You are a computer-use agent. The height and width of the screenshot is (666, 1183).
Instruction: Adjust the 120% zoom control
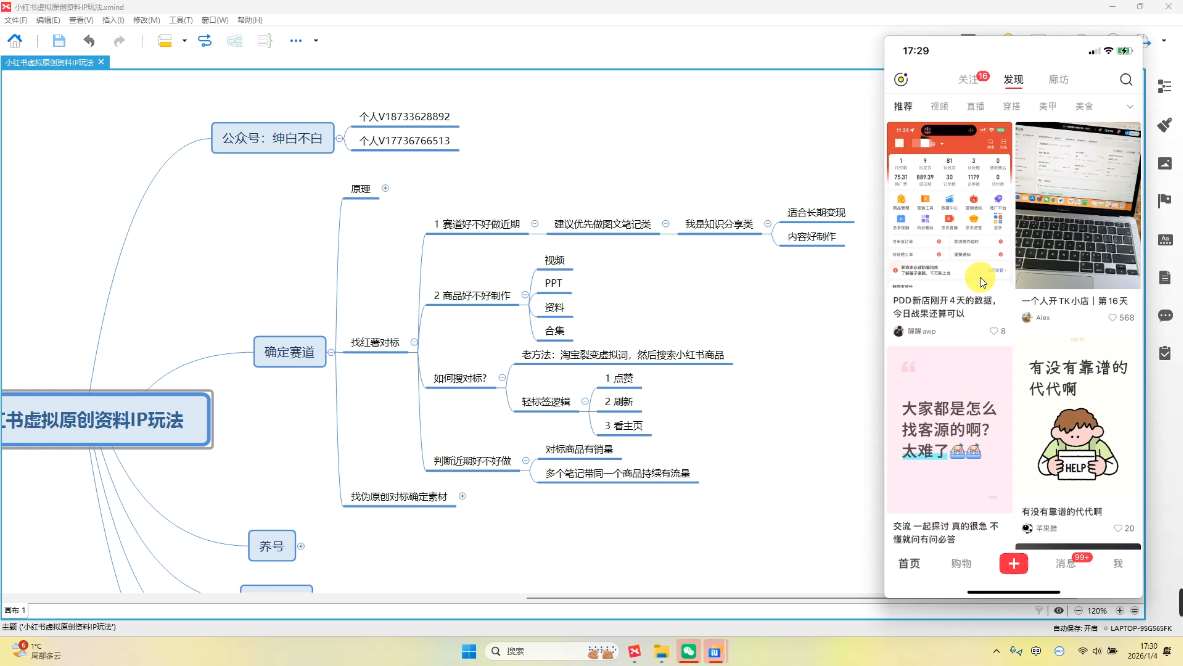(x=1097, y=610)
